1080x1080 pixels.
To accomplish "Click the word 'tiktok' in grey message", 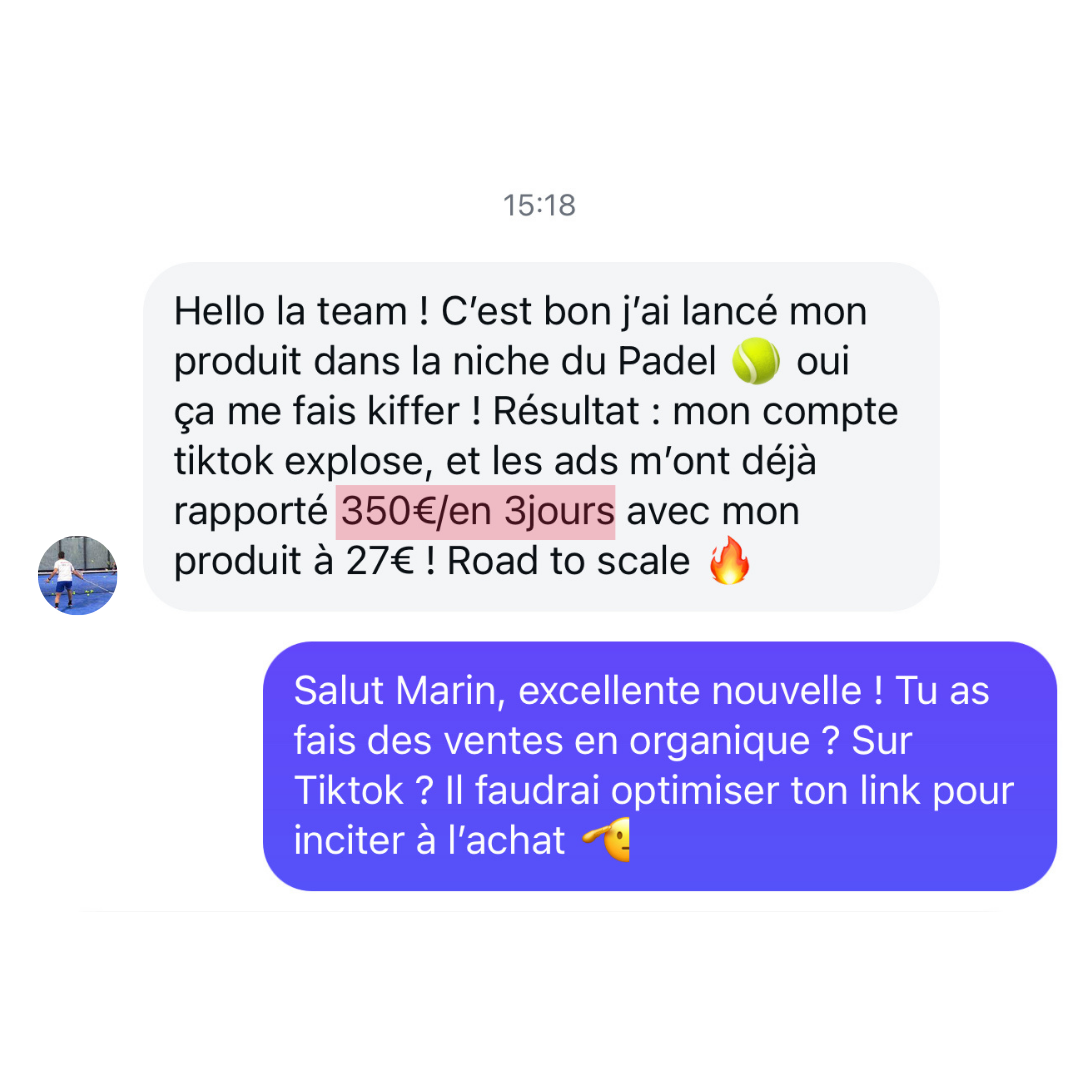I will pyautogui.click(x=223, y=461).
